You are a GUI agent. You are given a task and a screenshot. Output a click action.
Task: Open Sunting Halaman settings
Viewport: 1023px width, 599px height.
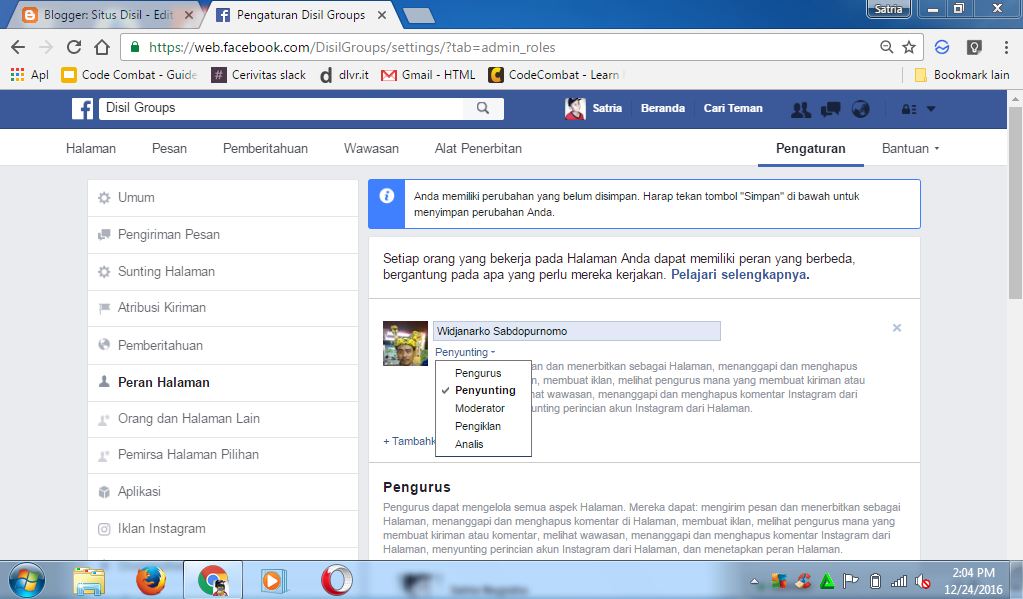[x=223, y=271]
